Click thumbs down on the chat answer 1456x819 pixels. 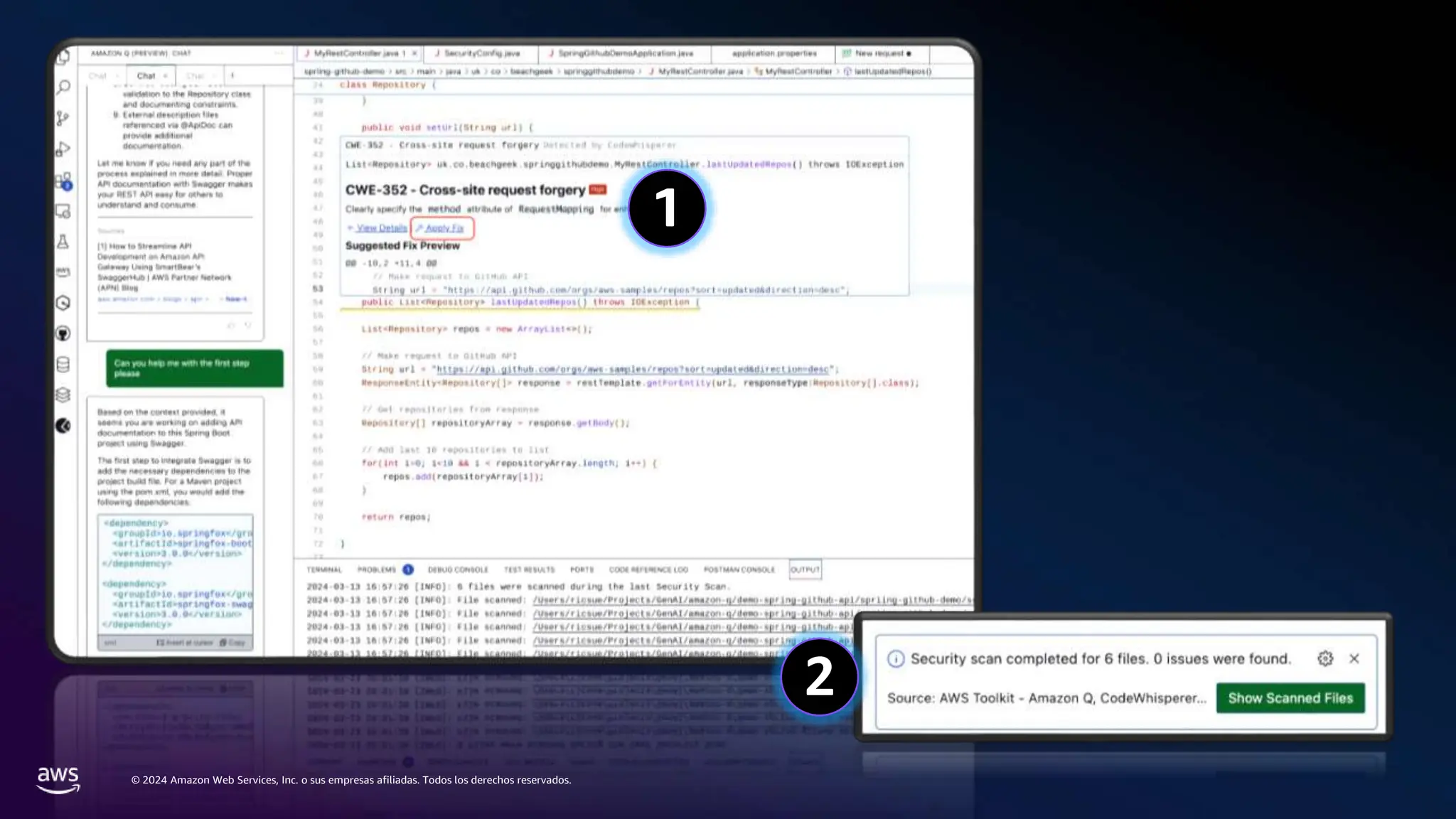click(248, 326)
